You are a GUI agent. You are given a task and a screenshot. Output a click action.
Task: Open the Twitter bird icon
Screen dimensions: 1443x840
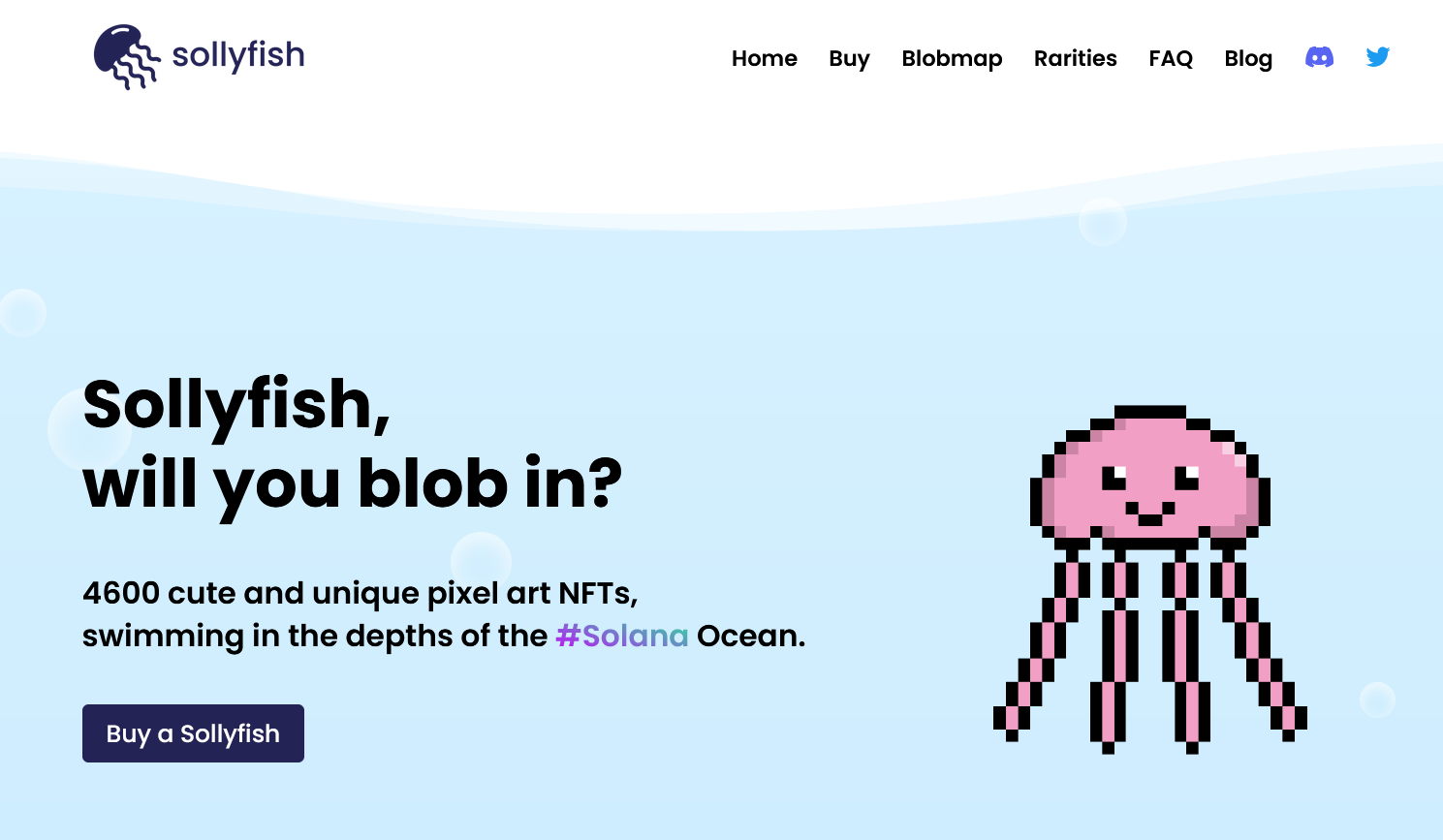tap(1377, 57)
